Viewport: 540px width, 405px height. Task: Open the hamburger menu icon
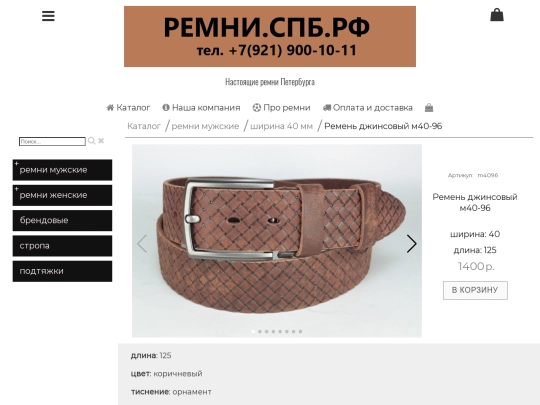tap(48, 16)
